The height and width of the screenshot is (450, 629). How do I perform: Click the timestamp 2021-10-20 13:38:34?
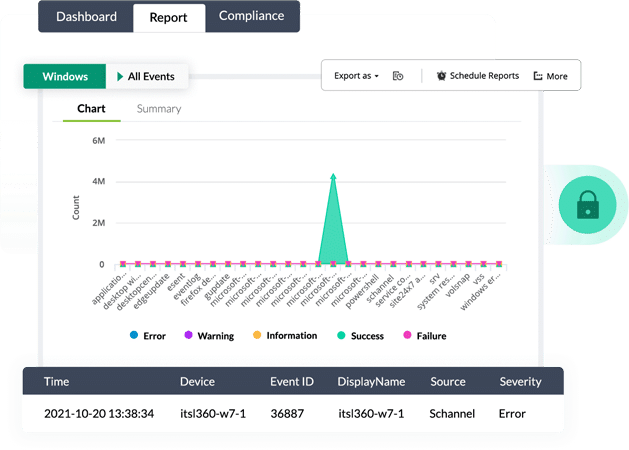click(x=99, y=414)
